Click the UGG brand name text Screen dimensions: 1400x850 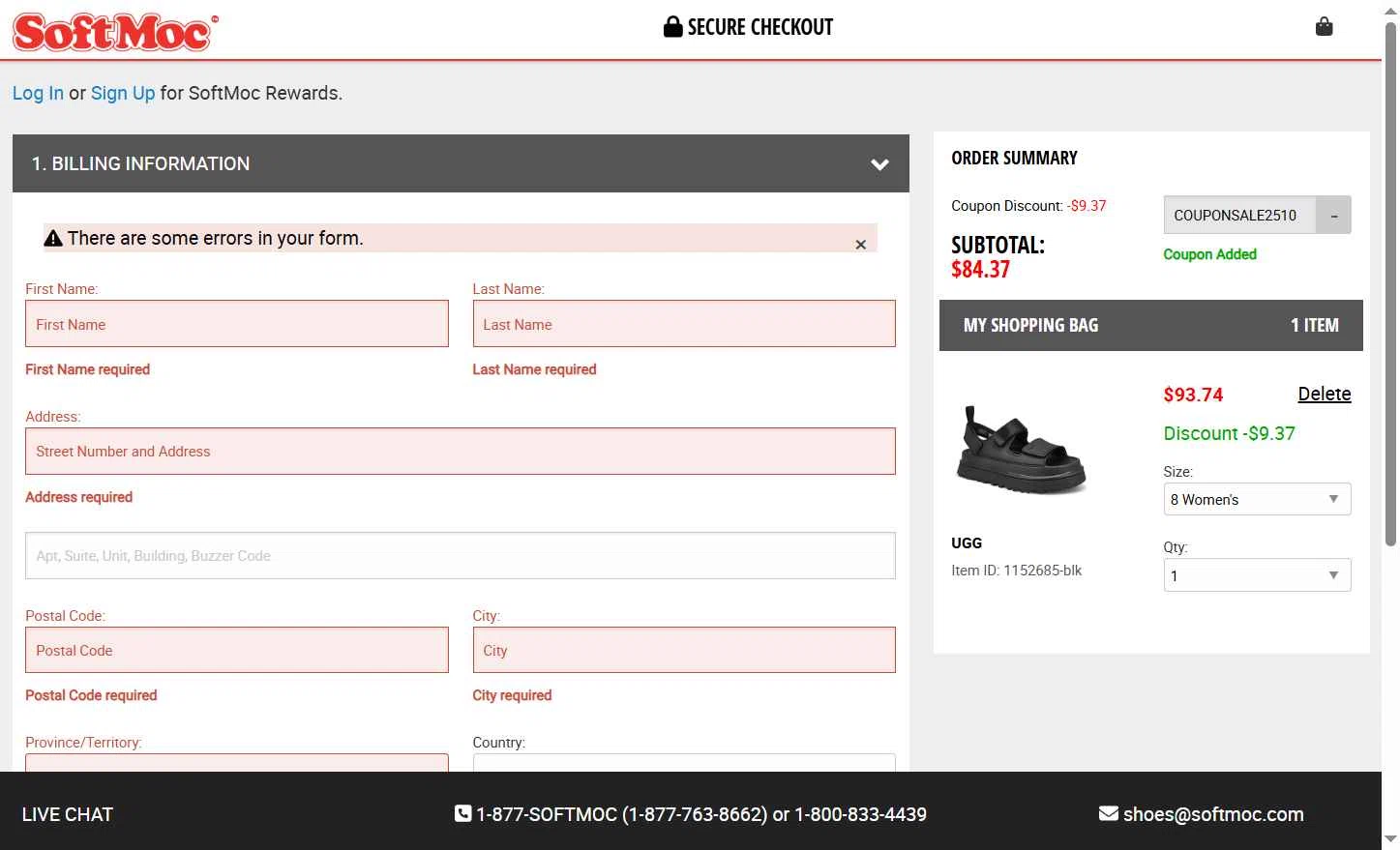(x=967, y=543)
